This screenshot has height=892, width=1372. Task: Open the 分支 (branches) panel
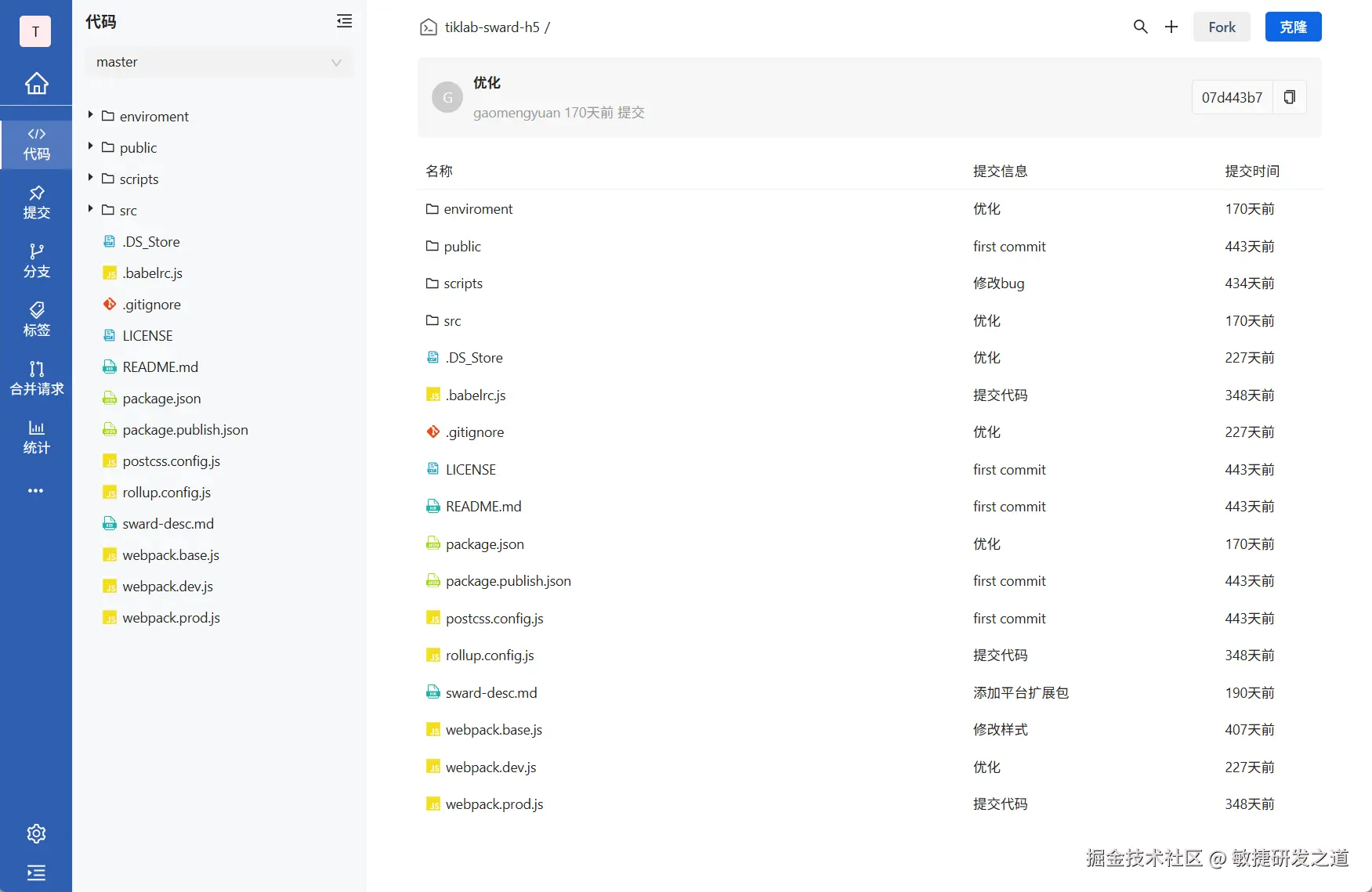[x=36, y=261]
